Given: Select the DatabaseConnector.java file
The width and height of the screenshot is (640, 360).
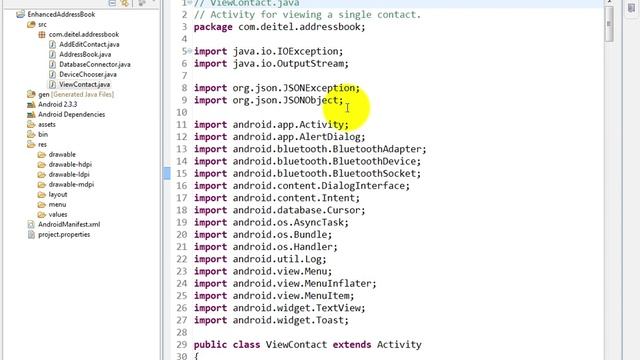Looking at the screenshot, I should (x=95, y=64).
